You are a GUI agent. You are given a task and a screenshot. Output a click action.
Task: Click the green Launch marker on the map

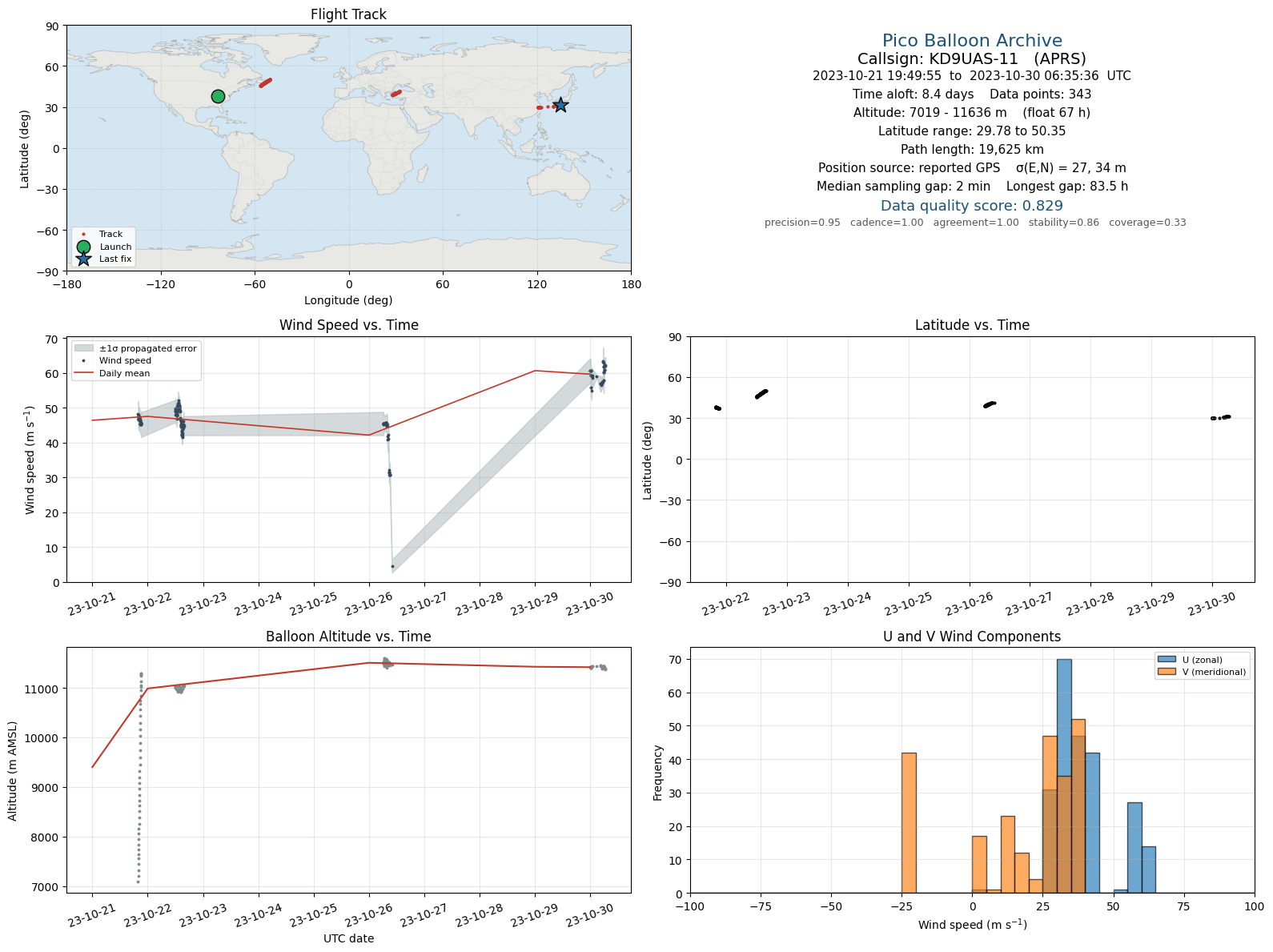[x=218, y=96]
